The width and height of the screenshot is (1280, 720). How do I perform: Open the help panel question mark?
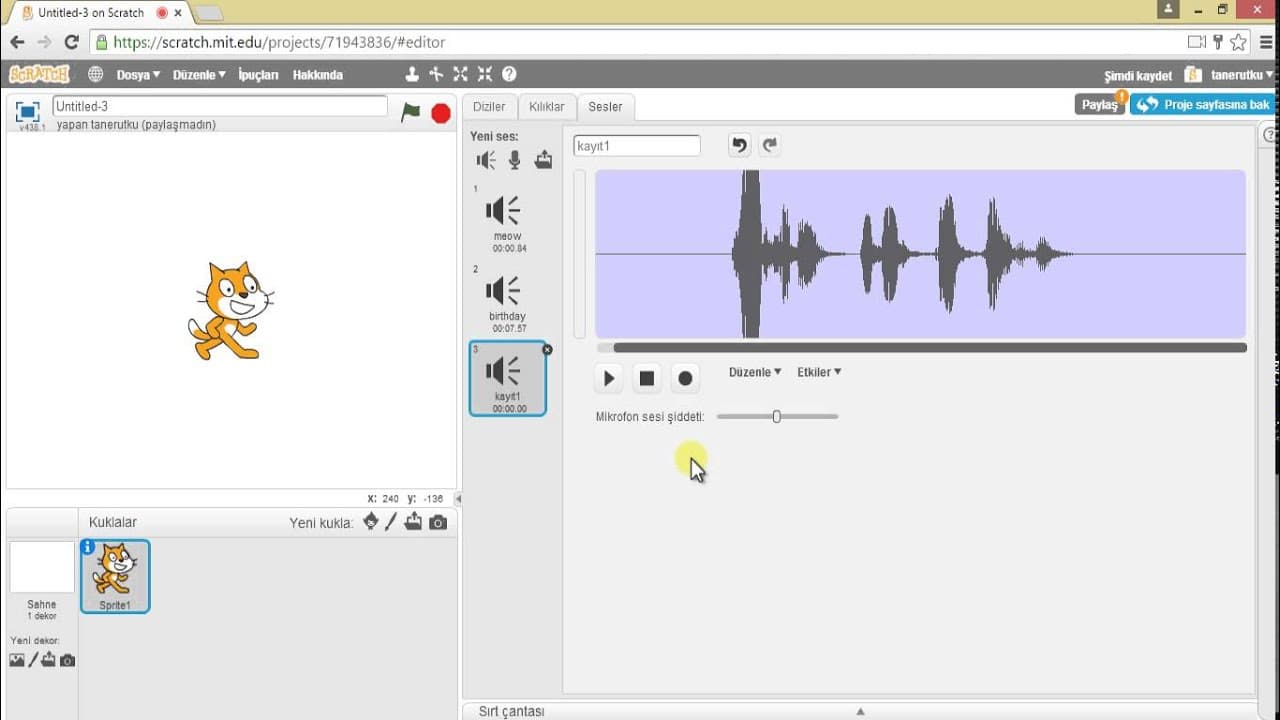(1270, 135)
